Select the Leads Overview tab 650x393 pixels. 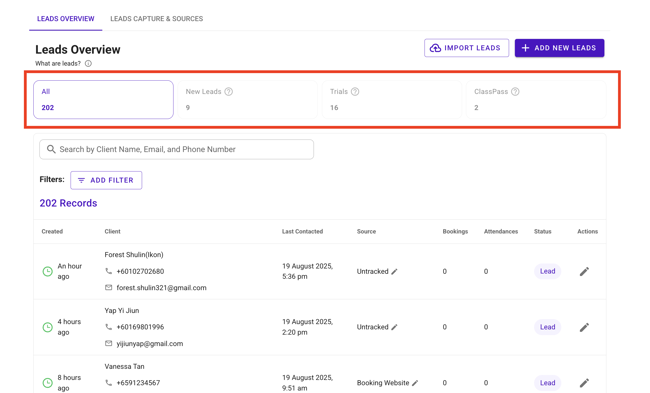(65, 19)
